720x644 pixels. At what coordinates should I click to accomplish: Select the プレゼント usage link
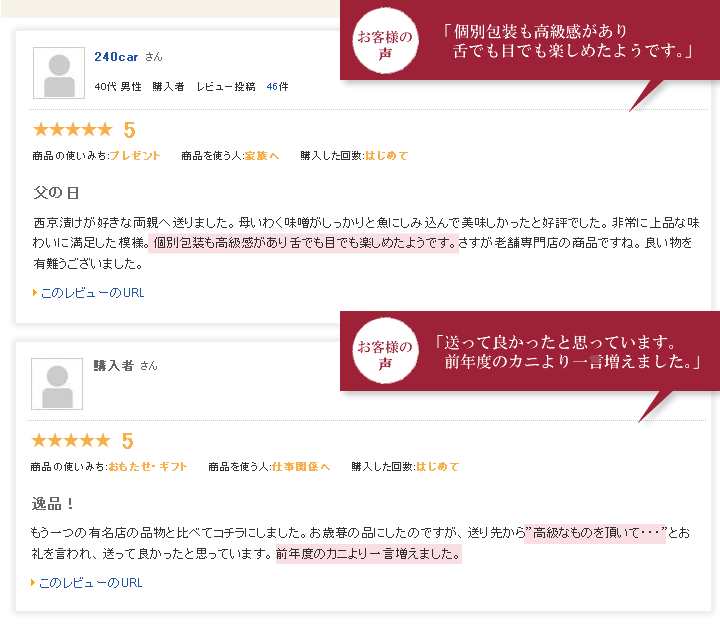pos(134,156)
